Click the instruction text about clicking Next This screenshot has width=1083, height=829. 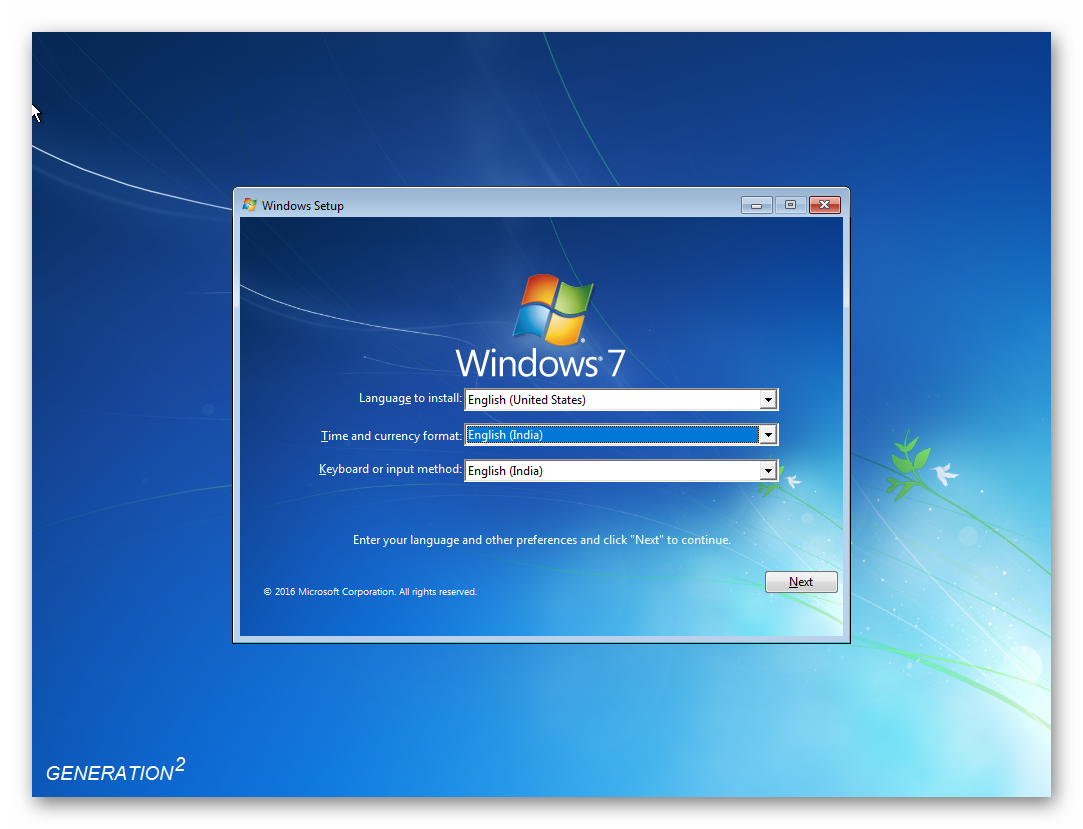(x=541, y=539)
